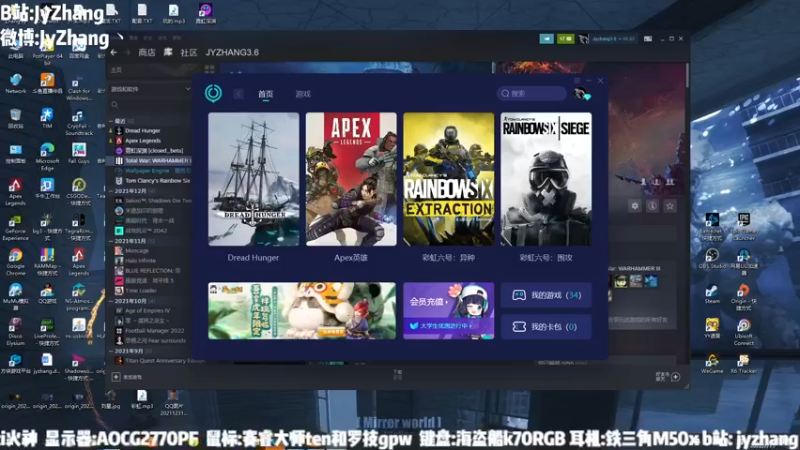
Task: Click Steam teal announcement button in title bar
Action: coord(546,39)
